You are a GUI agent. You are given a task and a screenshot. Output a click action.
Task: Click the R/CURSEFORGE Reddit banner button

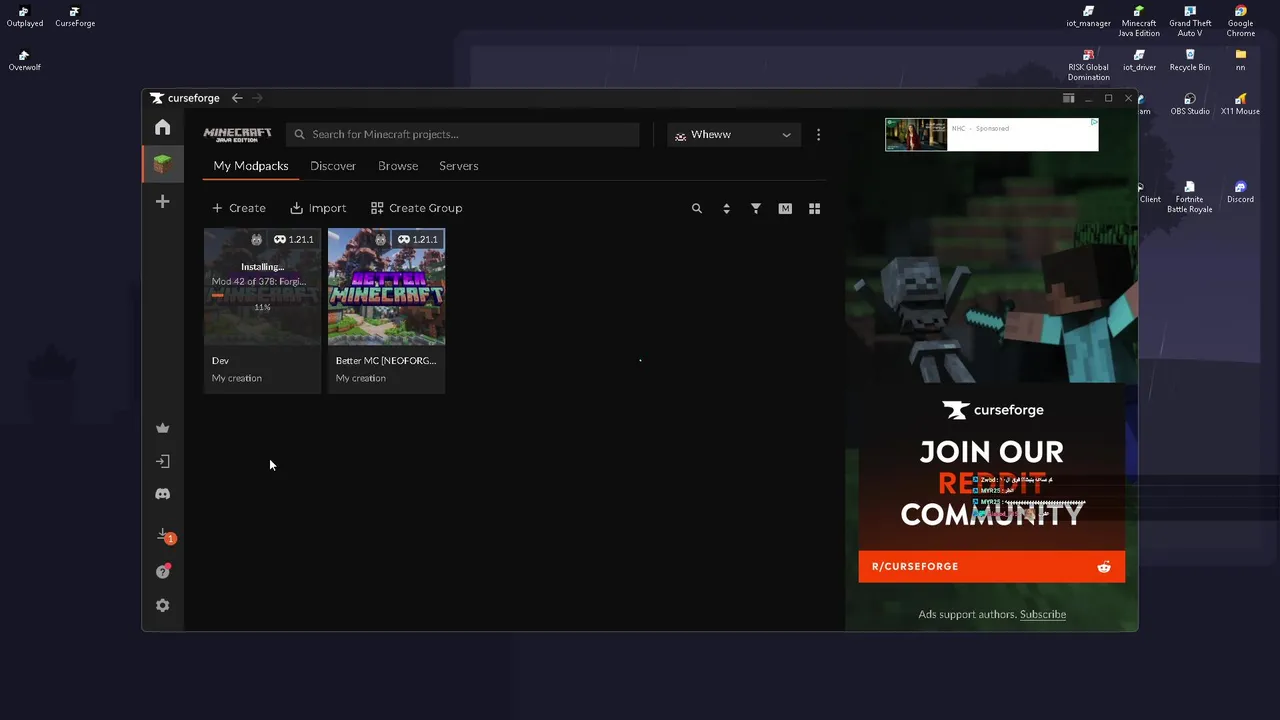[x=991, y=566]
